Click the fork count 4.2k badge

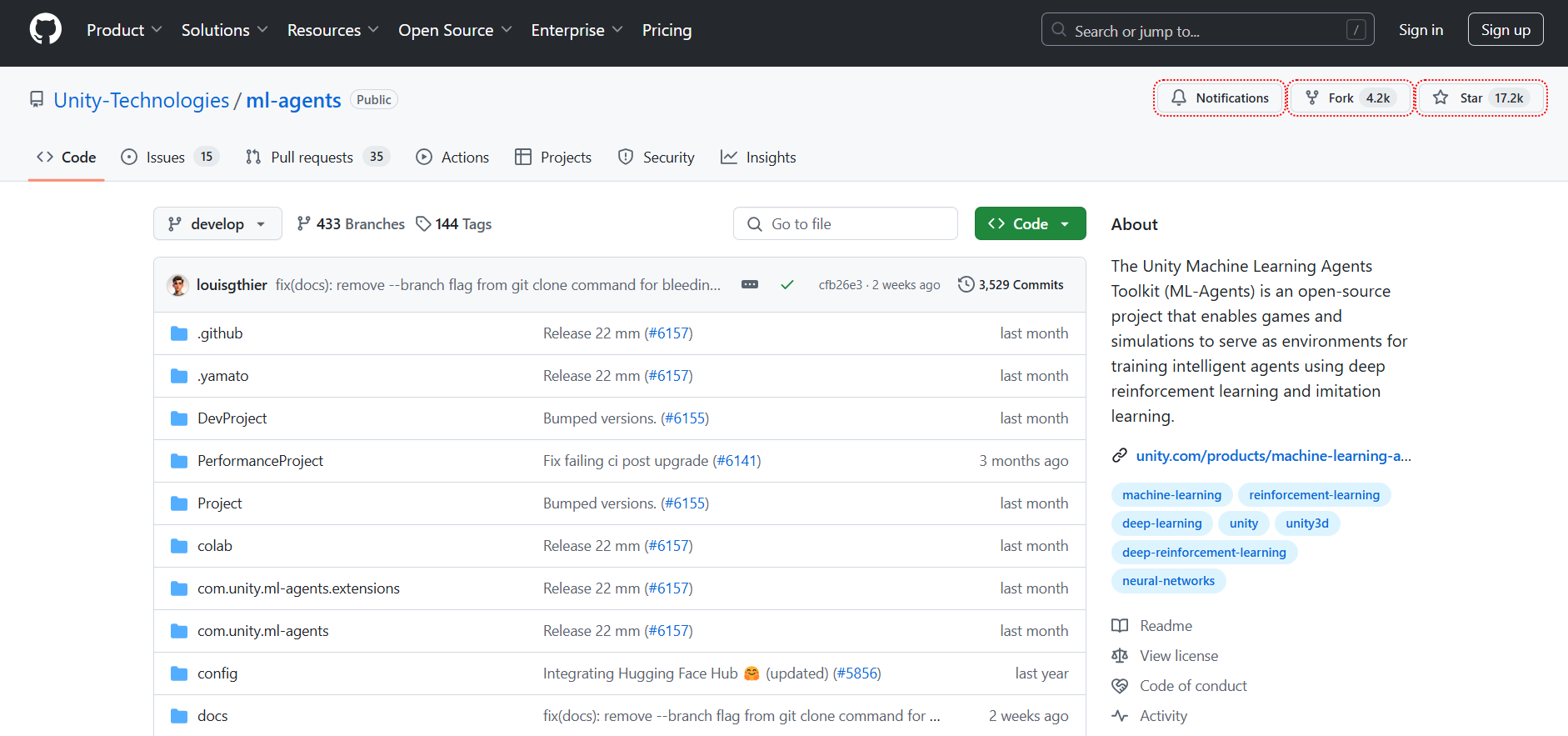coord(1378,98)
